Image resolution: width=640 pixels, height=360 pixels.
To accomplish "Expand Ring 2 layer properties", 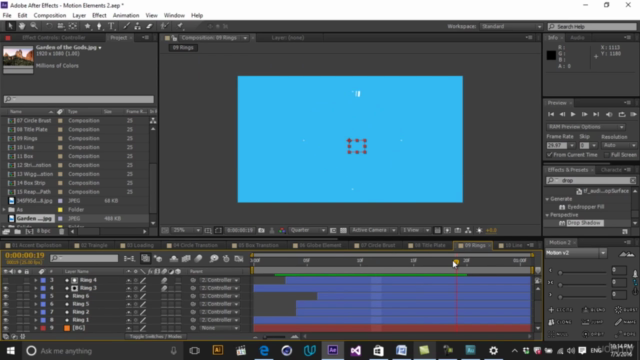I will tap(36, 312).
